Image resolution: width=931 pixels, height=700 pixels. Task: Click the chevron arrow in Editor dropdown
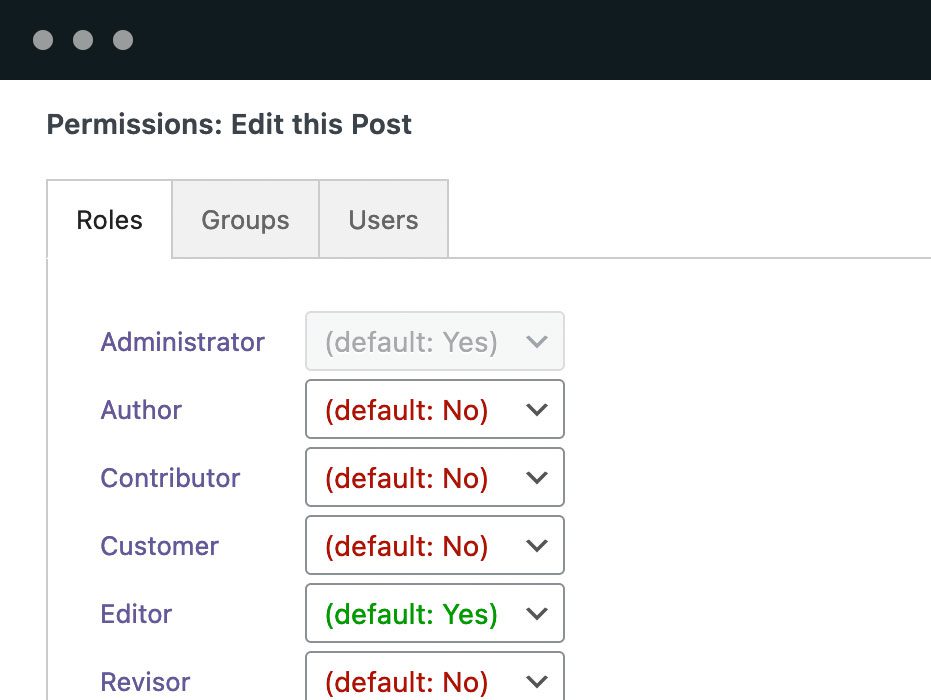click(537, 614)
